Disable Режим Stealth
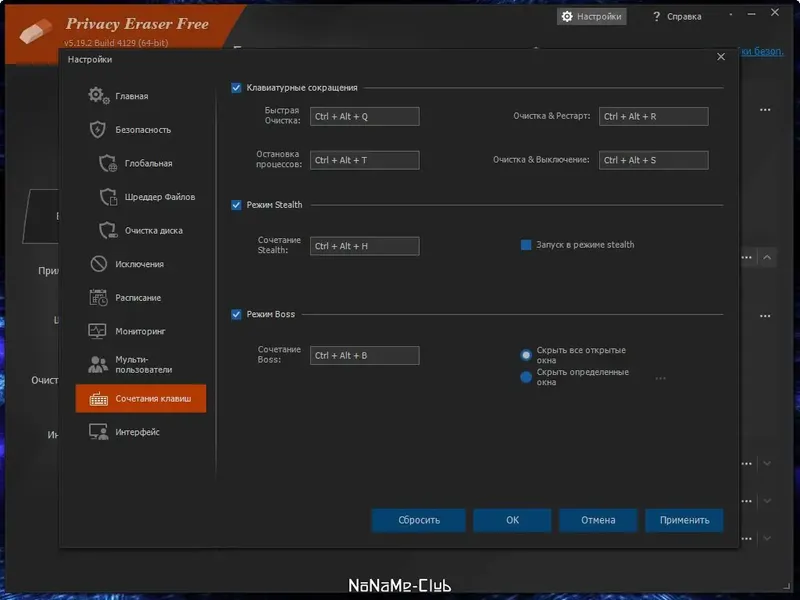Viewport: 800px width, 600px height. coord(237,204)
